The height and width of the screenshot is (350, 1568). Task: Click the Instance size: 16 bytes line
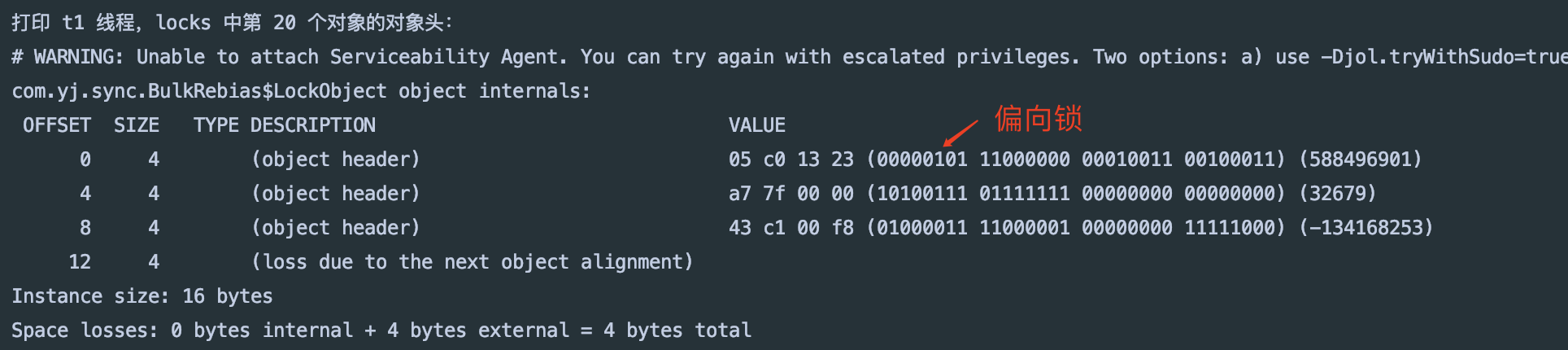tap(142, 296)
